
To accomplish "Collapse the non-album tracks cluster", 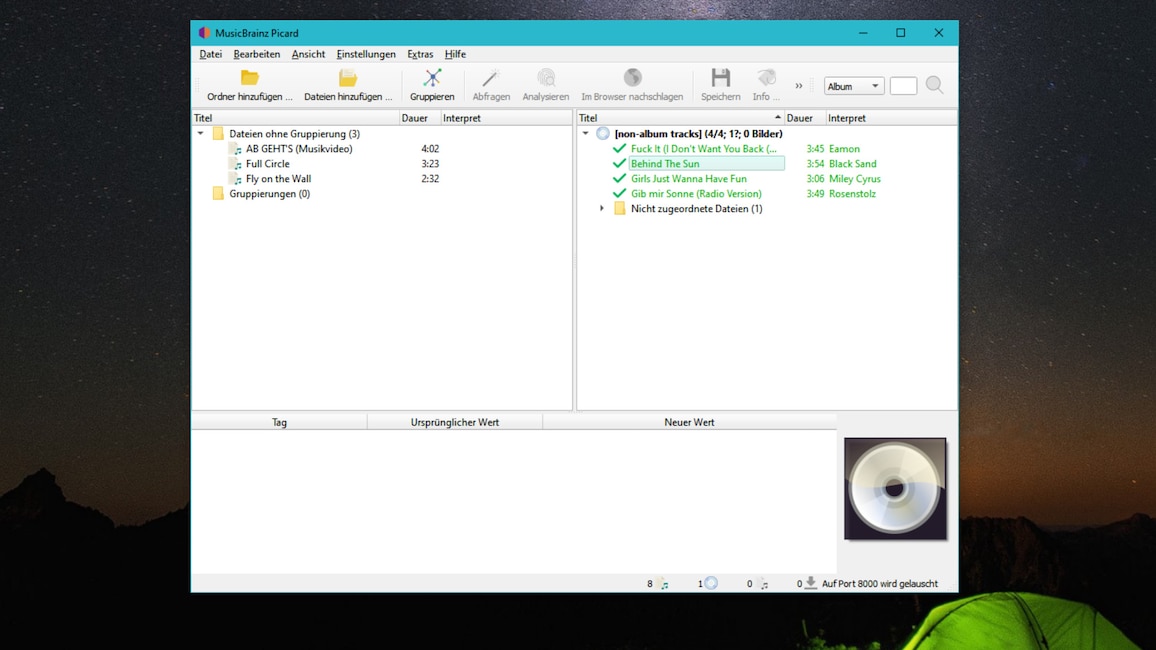I will click(586, 133).
